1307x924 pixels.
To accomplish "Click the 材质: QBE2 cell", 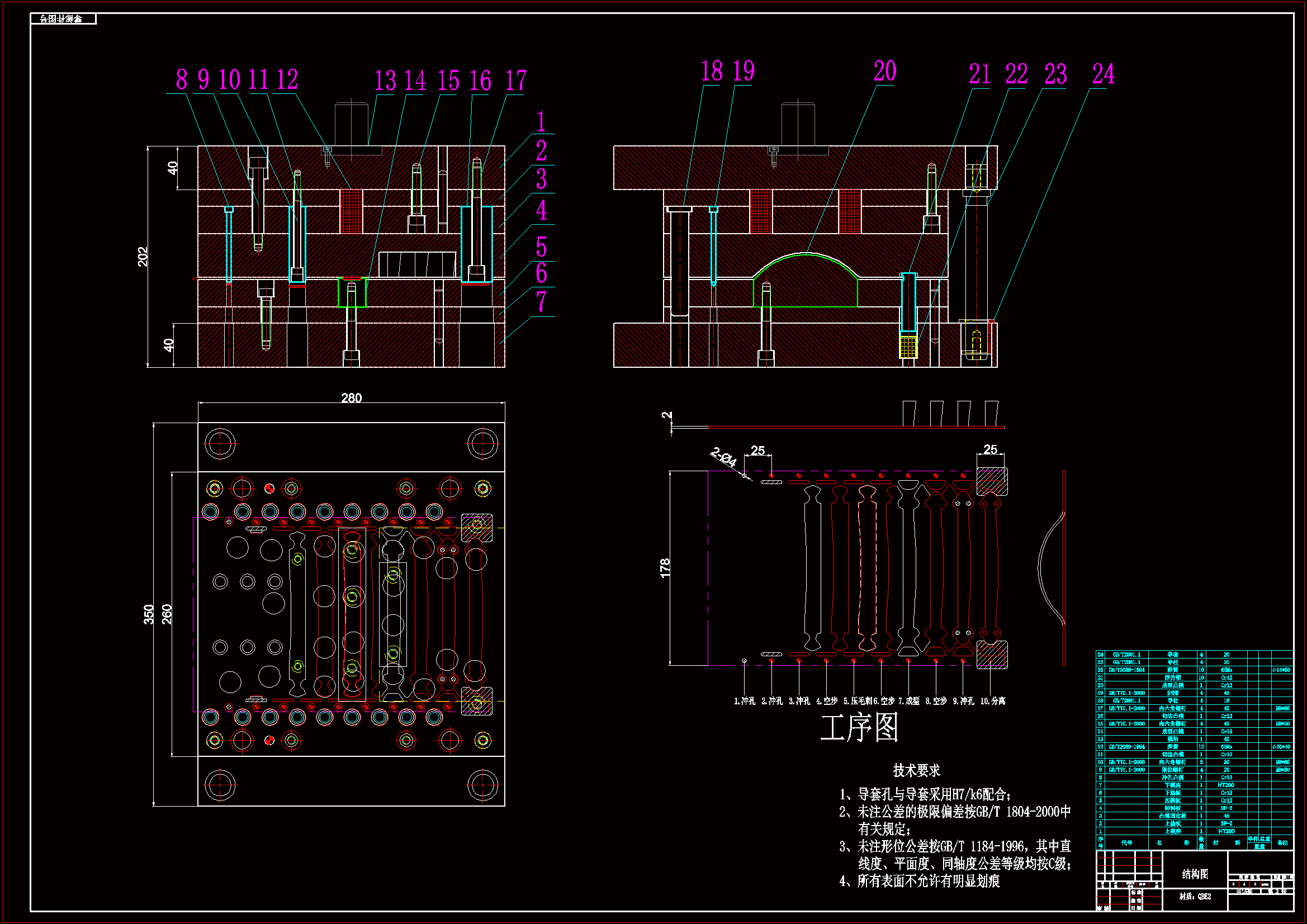I will (x=1194, y=897).
